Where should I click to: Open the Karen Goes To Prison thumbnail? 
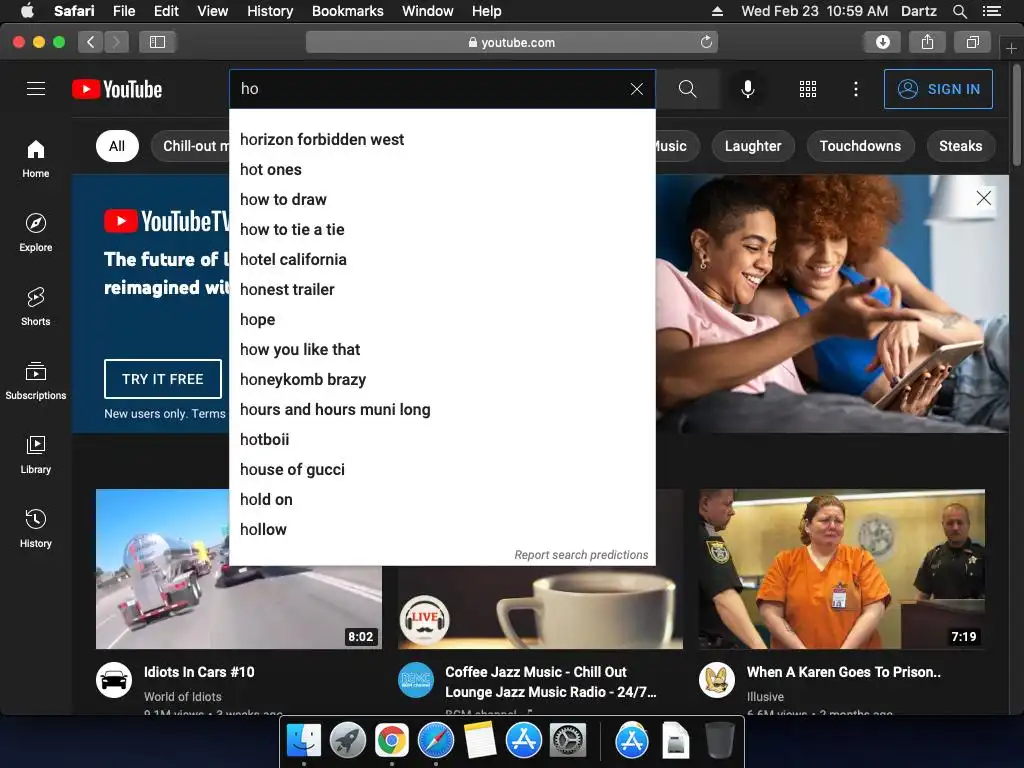841,569
